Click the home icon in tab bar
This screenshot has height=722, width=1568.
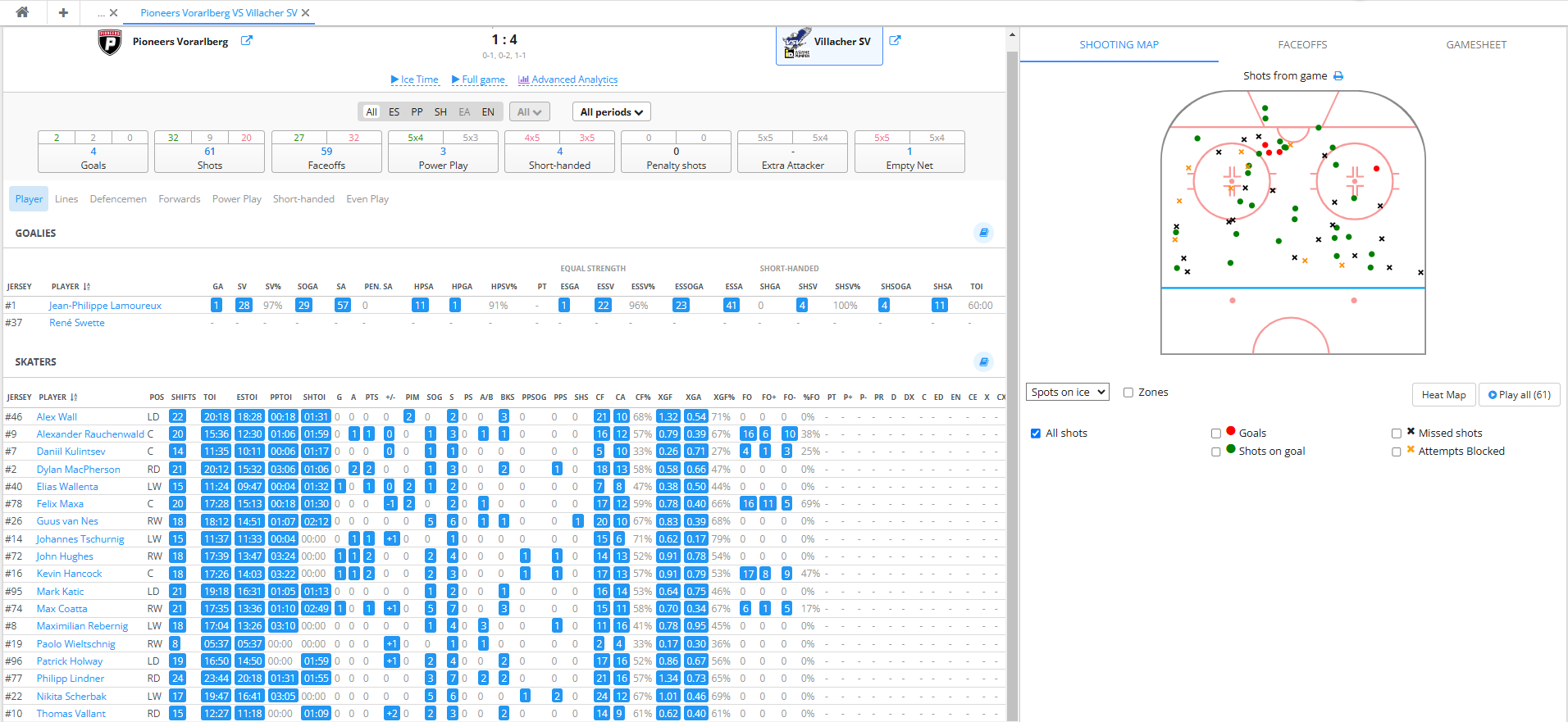click(x=22, y=12)
